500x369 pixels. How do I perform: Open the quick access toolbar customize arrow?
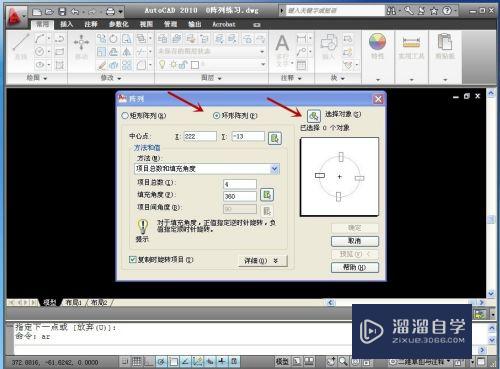121,12
